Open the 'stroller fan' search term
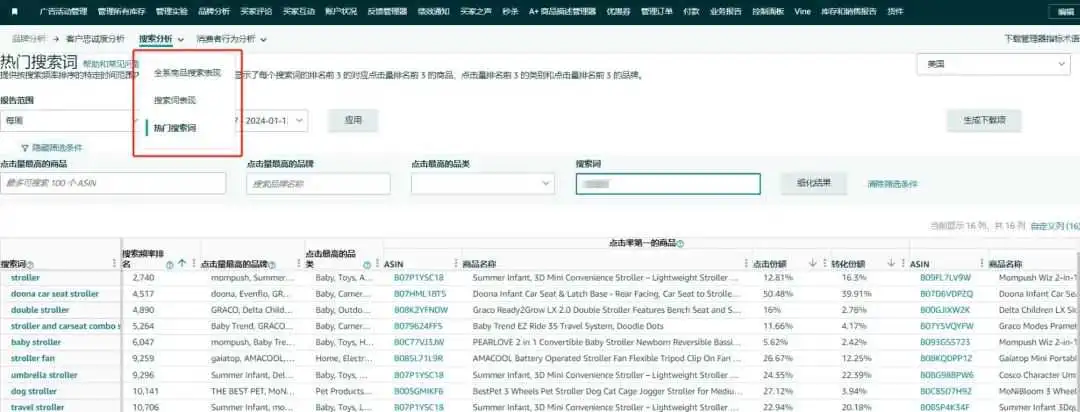Viewport: 1080px width, 412px height. point(32,358)
